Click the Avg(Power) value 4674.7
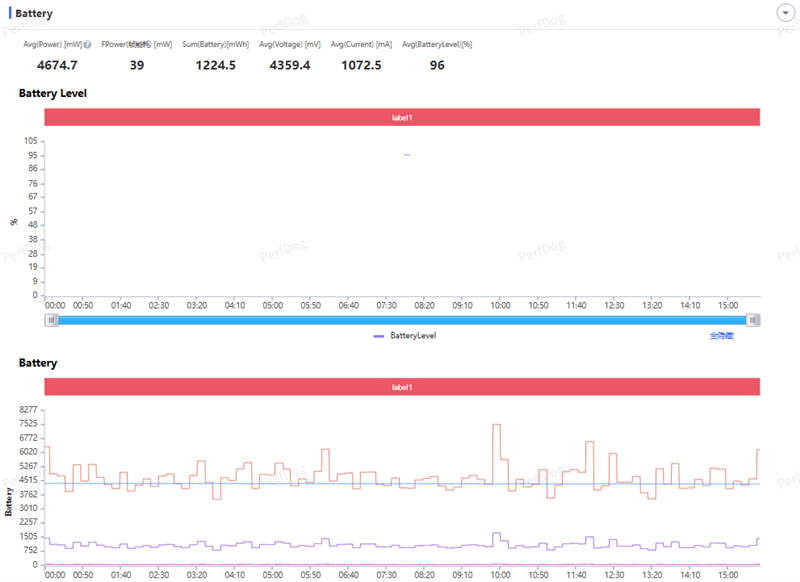Image resolution: width=800 pixels, height=582 pixels. coord(57,65)
